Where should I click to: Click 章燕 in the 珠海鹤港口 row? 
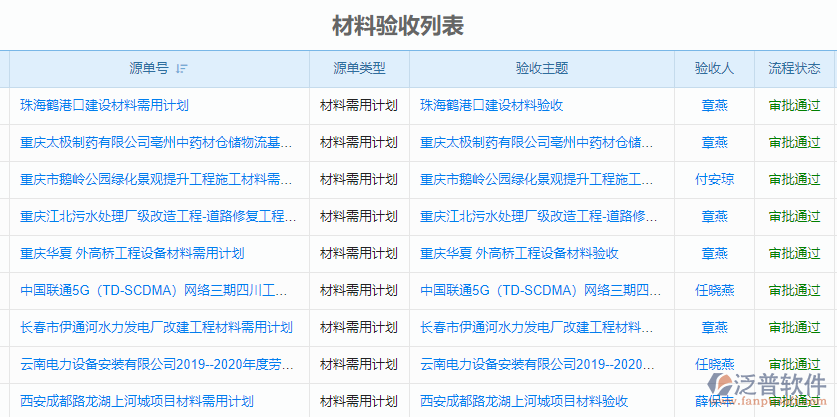coord(714,105)
